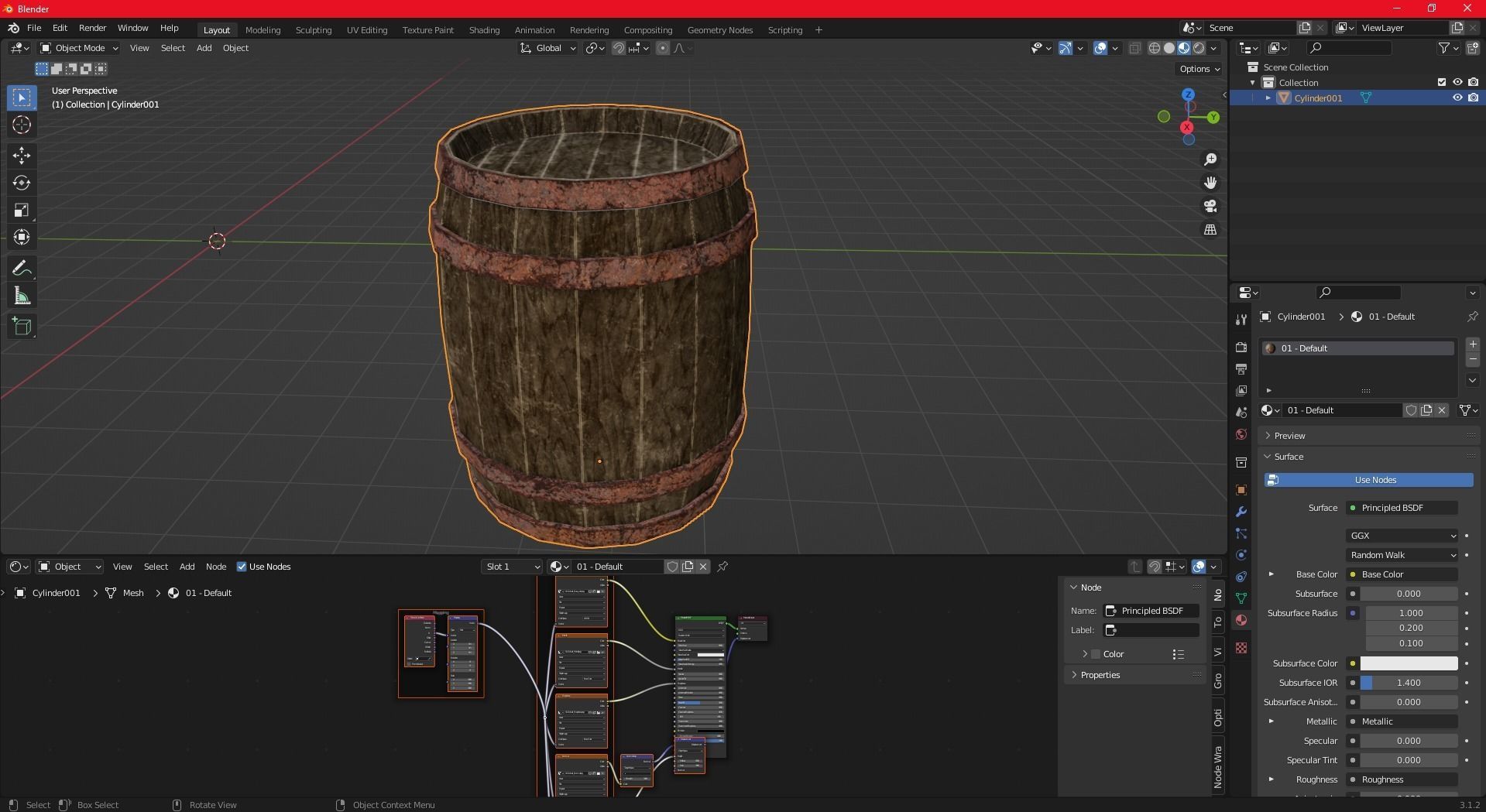The width and height of the screenshot is (1486, 812).
Task: Select the Annotate tool
Action: (22, 269)
